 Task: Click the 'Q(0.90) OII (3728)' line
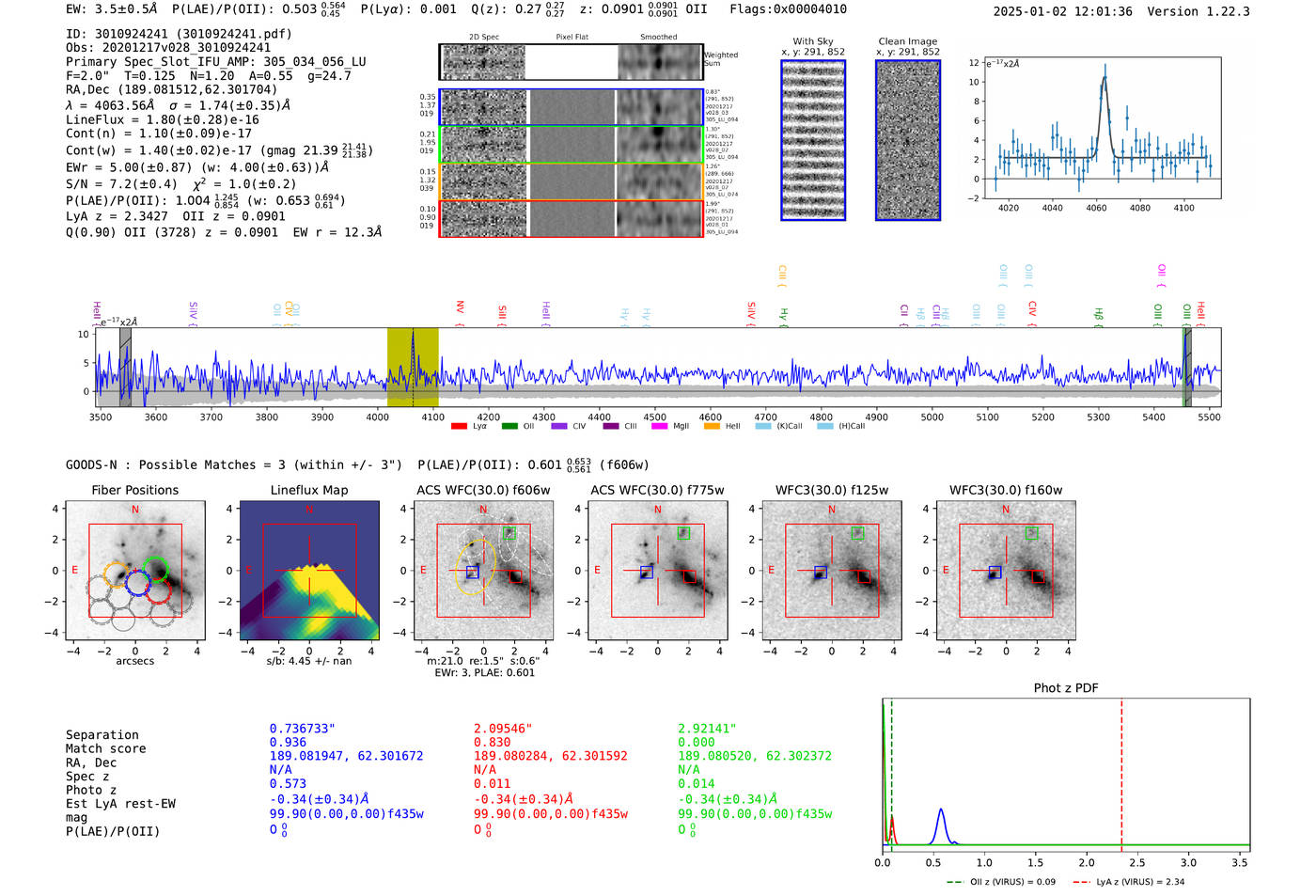pos(224,232)
